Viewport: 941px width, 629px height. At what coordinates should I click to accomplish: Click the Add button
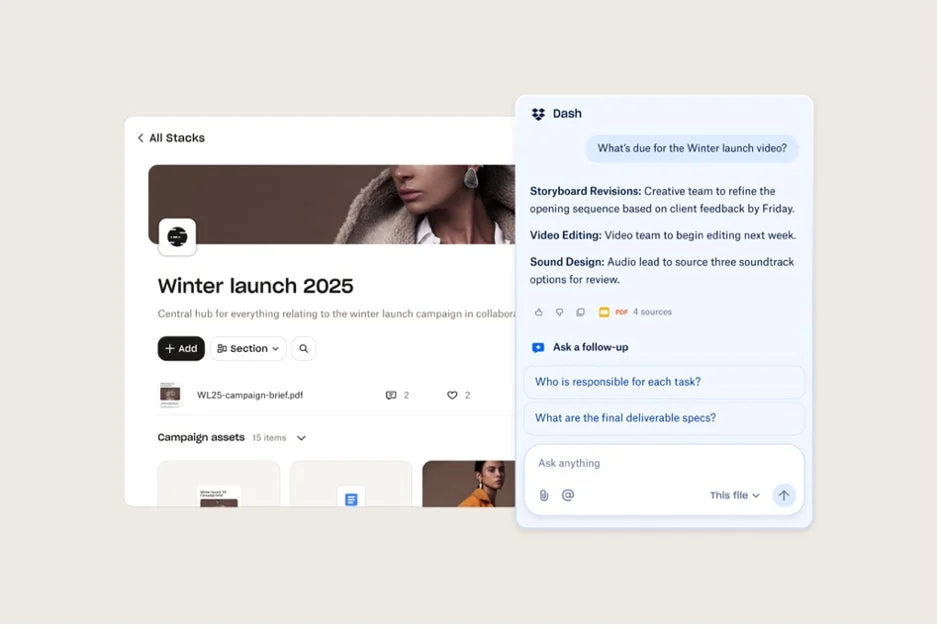point(181,348)
